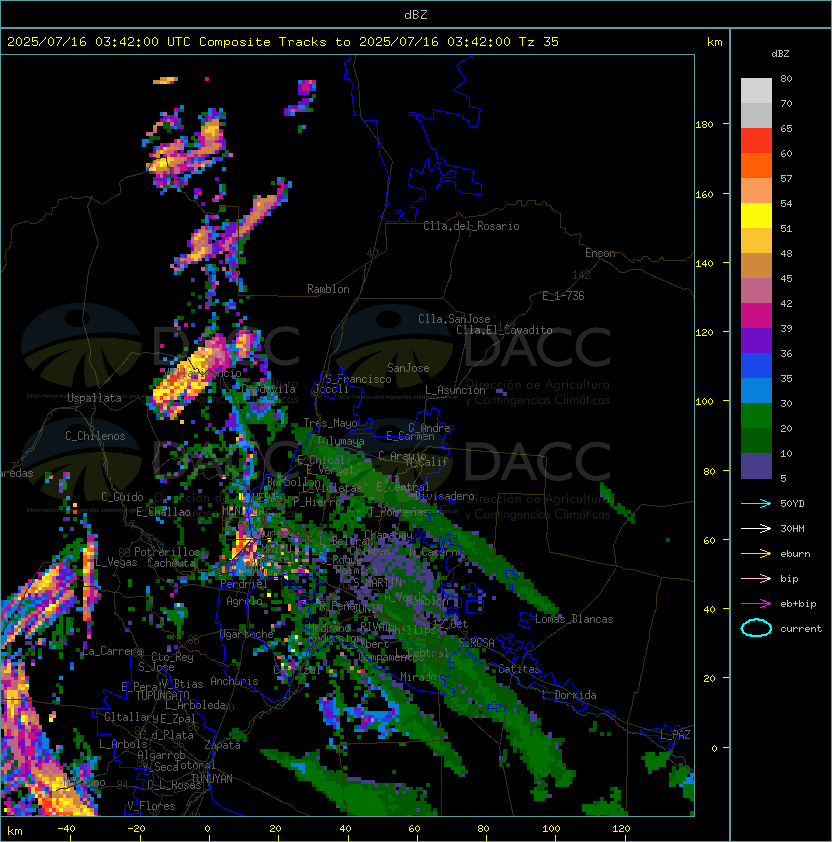This screenshot has height=842, width=832.
Task: Click the 'C_Chilenos' map label
Action: [95, 436]
